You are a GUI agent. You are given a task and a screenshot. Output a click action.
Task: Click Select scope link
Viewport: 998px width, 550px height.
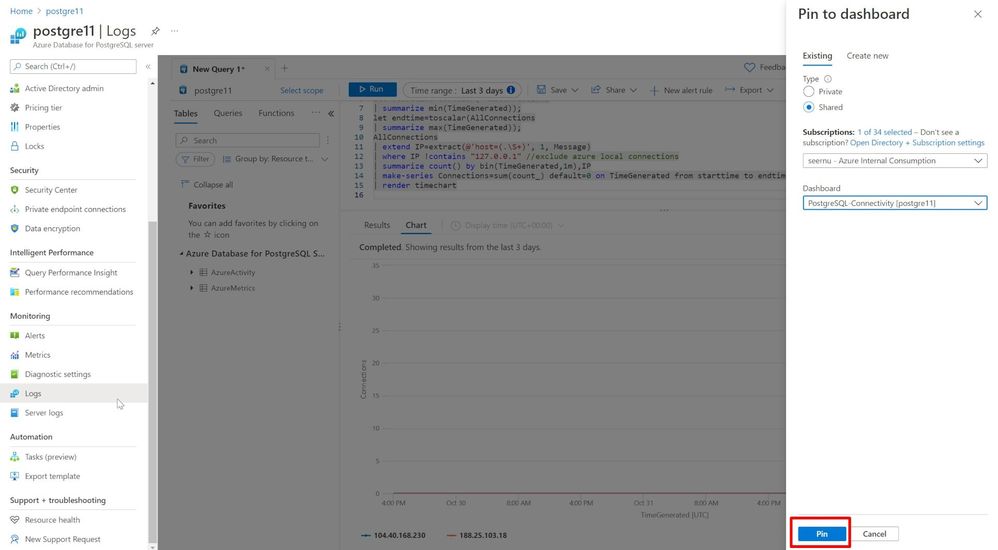point(302,90)
